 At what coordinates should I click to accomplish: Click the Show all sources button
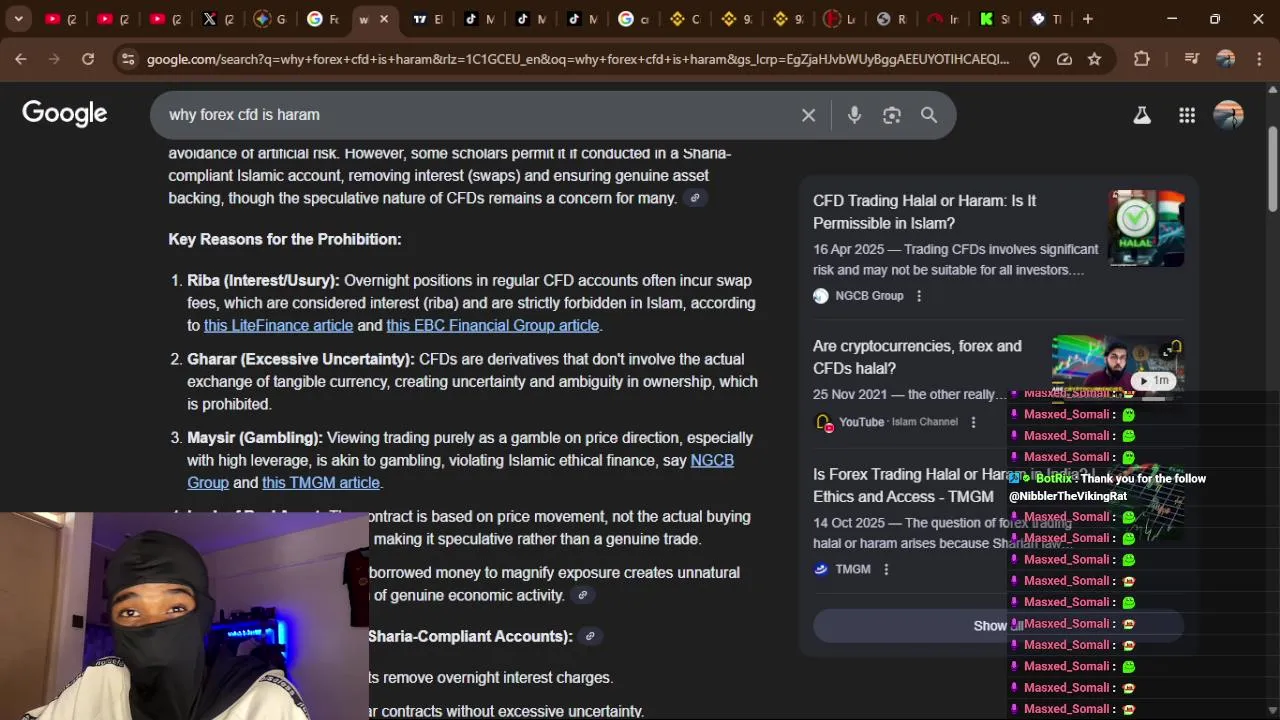(x=998, y=625)
